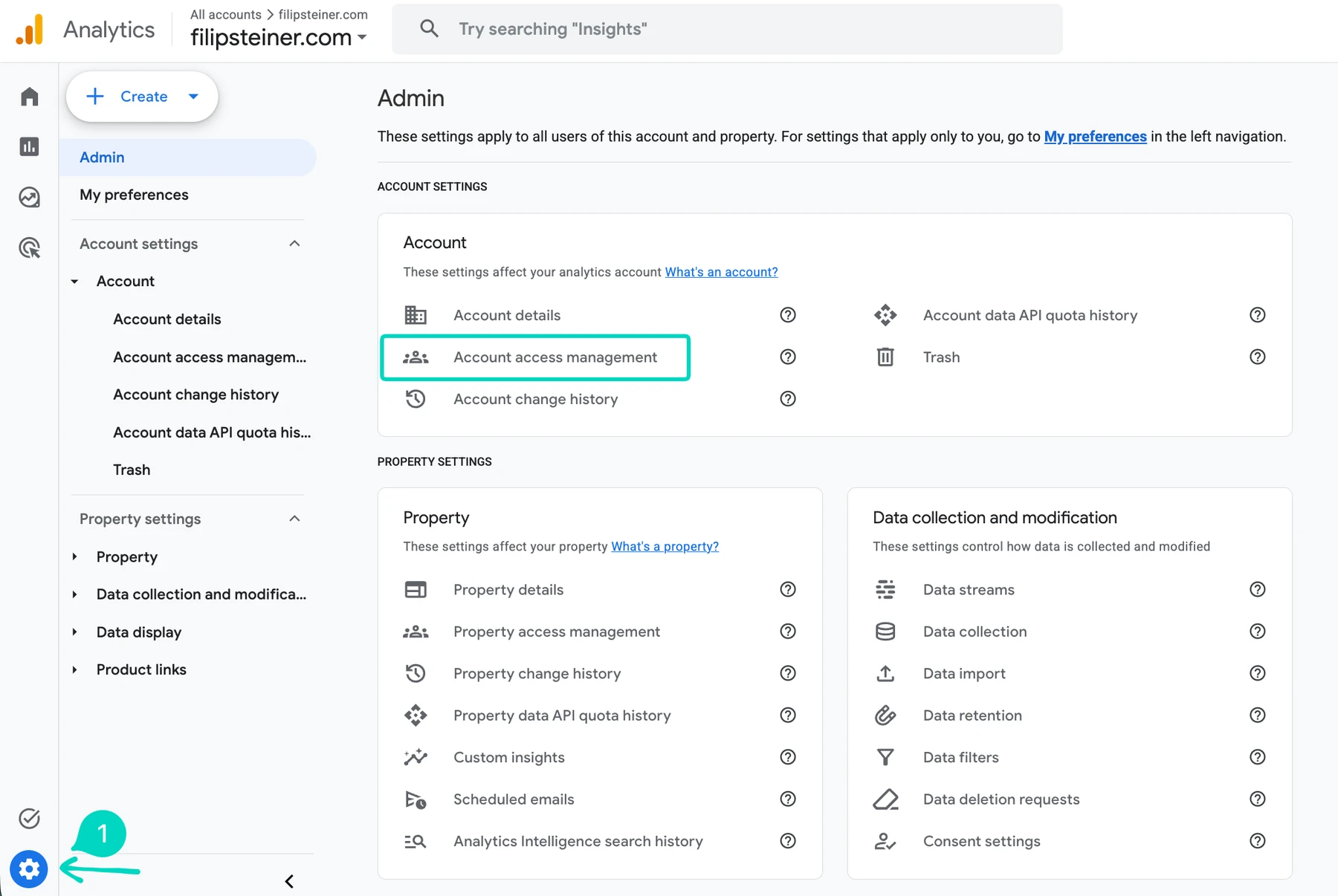Click the Data retention paperclip icon
Screen dimensions: 1338x896
(x=885, y=715)
